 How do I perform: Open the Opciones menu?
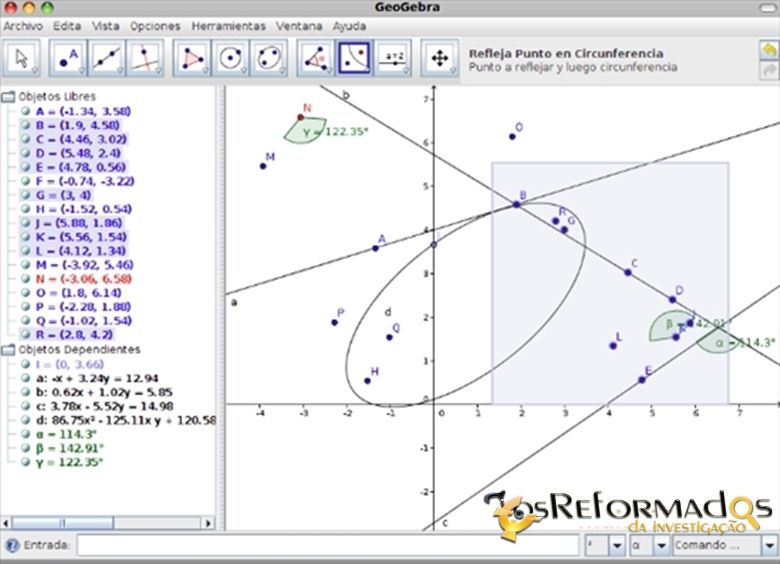pyautogui.click(x=155, y=25)
